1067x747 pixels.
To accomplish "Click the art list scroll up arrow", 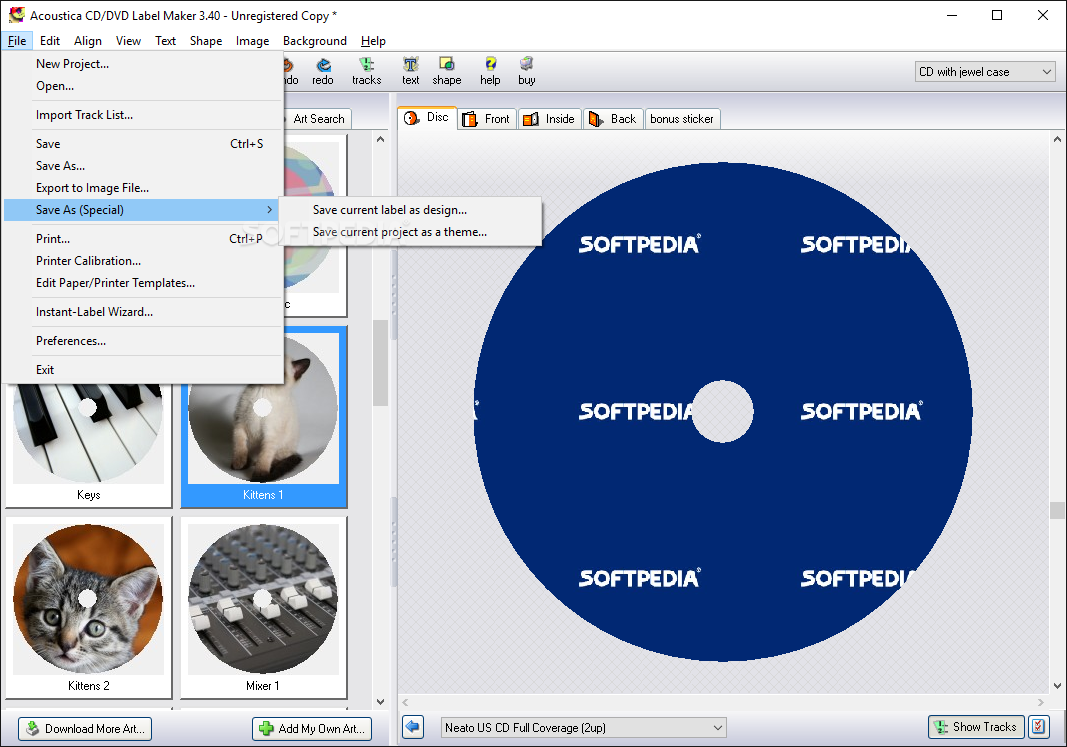I will pos(380,139).
